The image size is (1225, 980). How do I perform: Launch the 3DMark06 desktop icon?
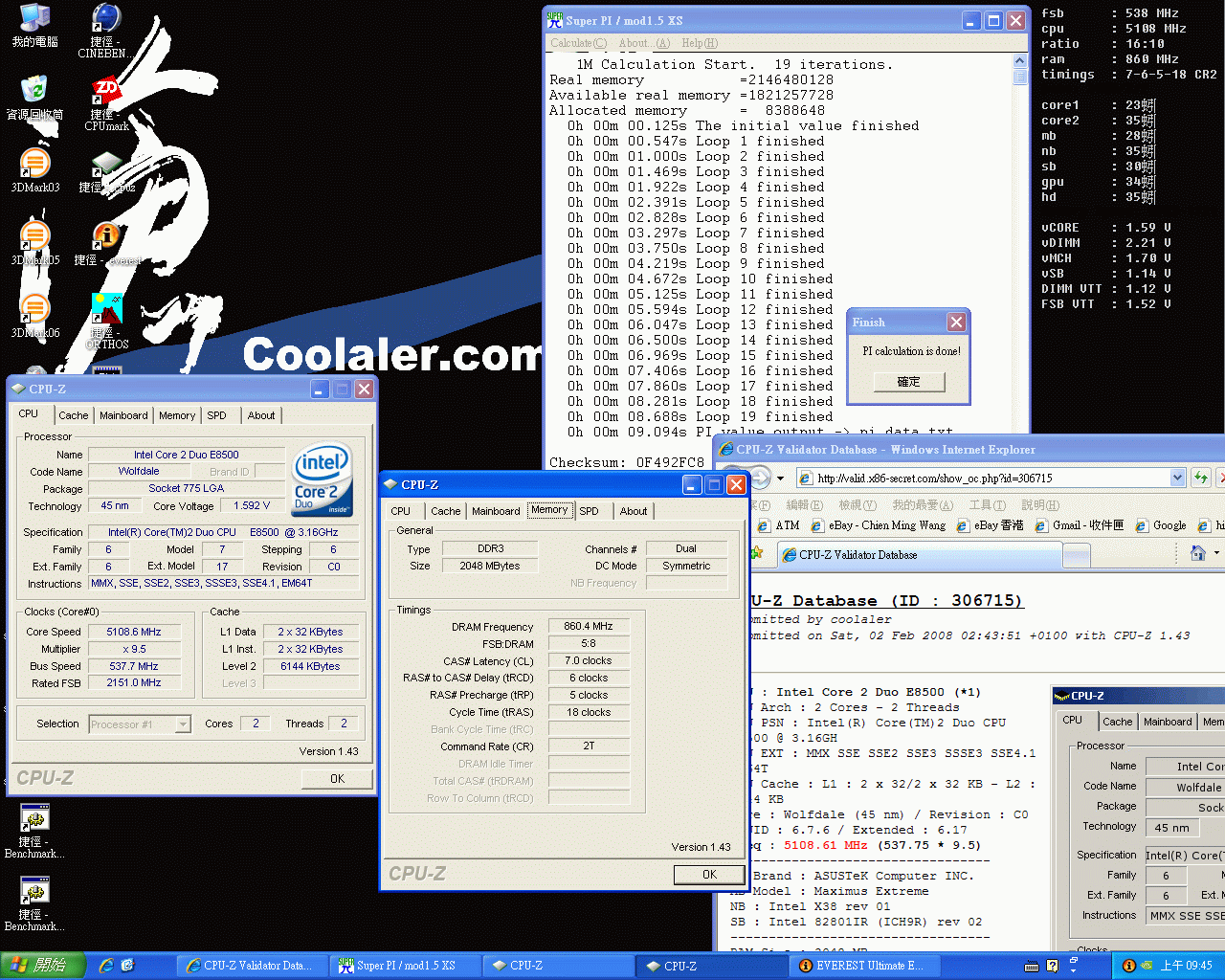[x=34, y=316]
